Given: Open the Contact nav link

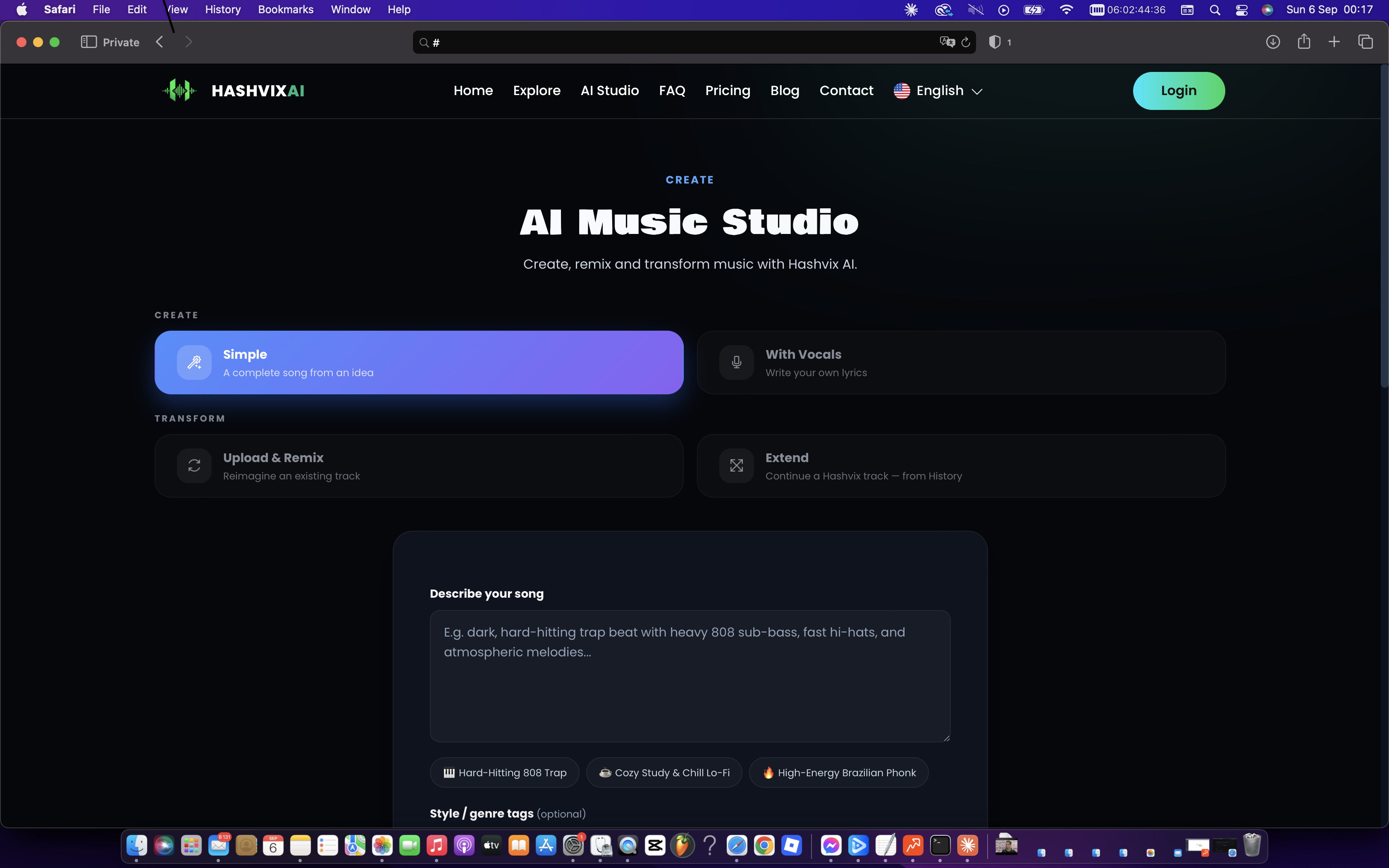Looking at the screenshot, I should coord(846,91).
